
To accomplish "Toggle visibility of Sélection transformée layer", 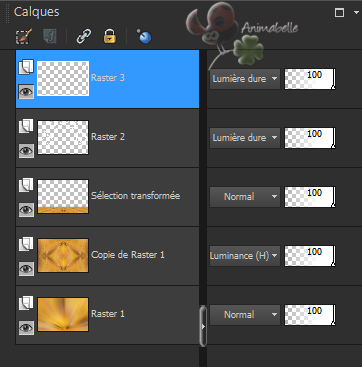I will point(26,210).
